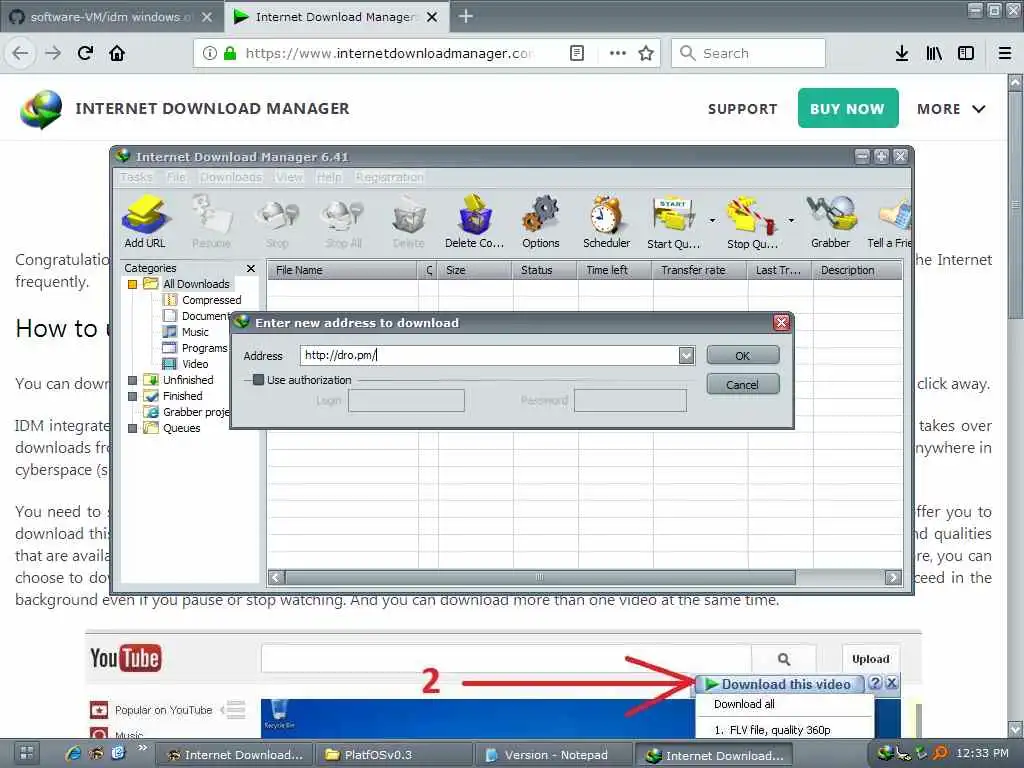Click into the Address input field

click(490, 355)
